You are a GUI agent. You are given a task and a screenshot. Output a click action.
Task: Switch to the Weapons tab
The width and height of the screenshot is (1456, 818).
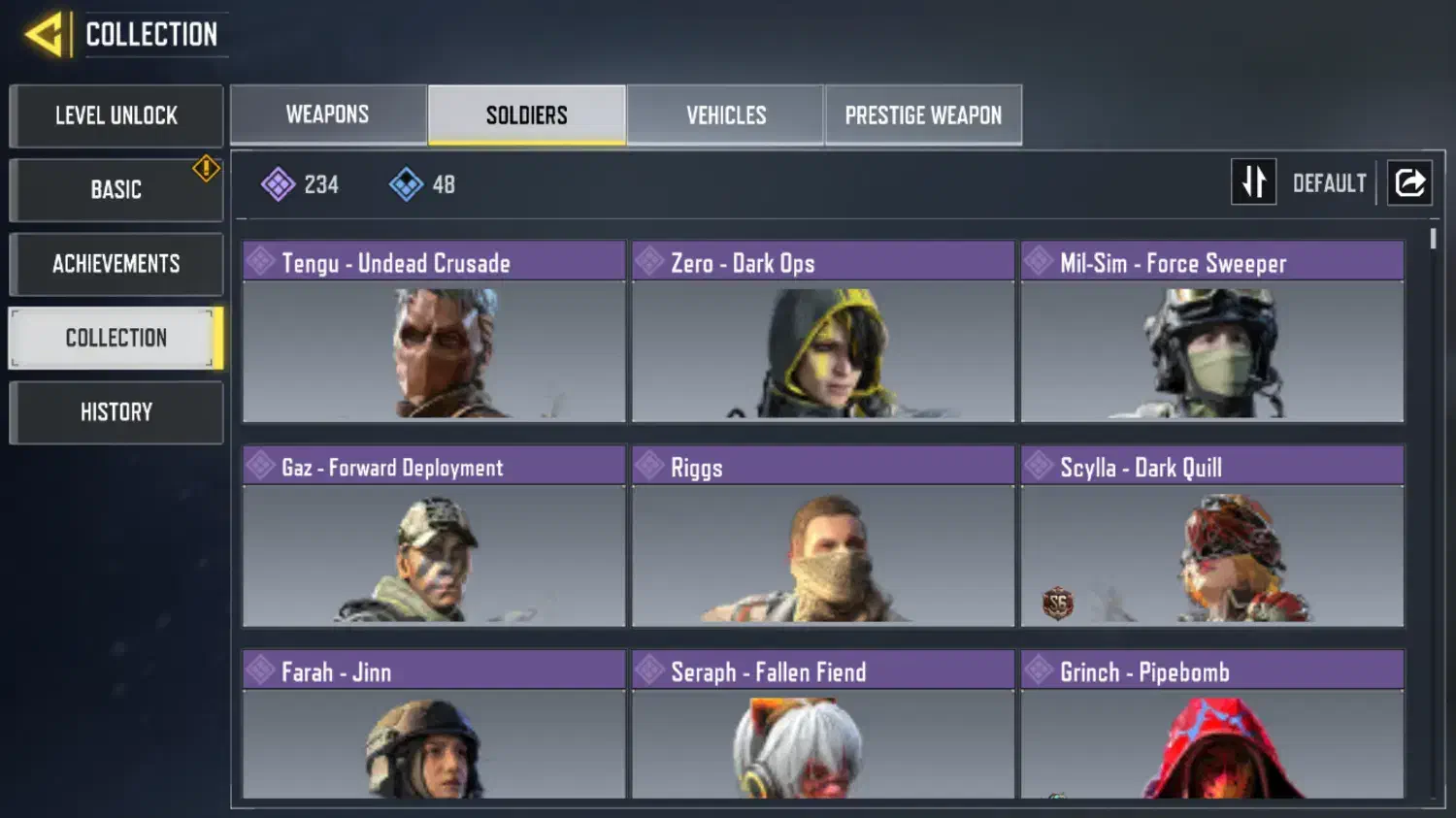[328, 115]
